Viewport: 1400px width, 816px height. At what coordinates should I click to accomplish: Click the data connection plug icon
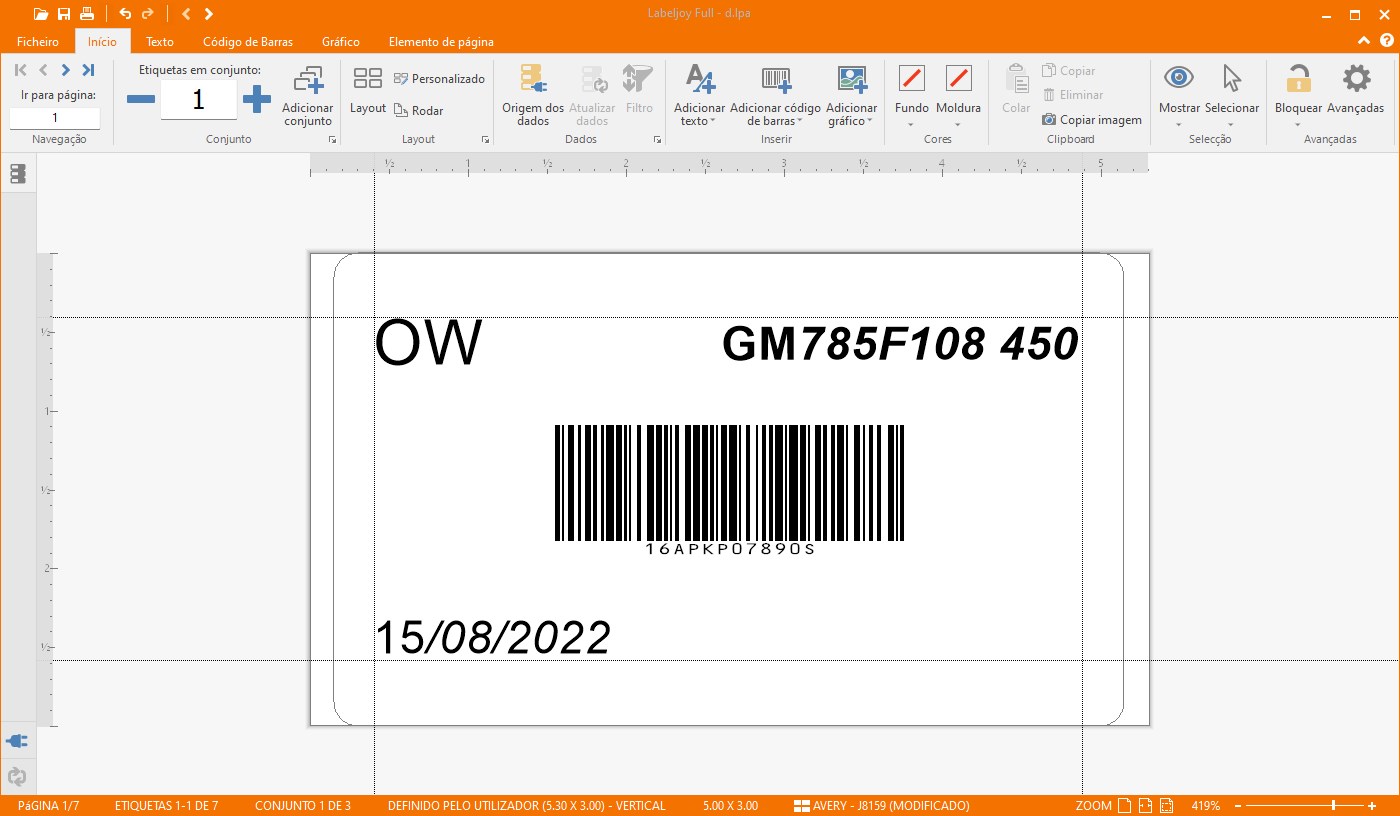tap(17, 741)
